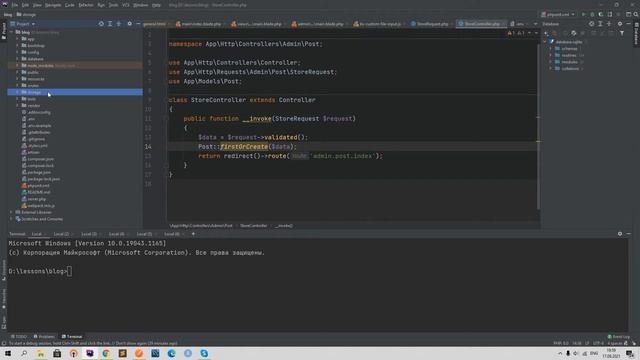Expand schemas node in Database tree
Image resolution: width=640 pixels, height=360 pixels.
coord(551,49)
